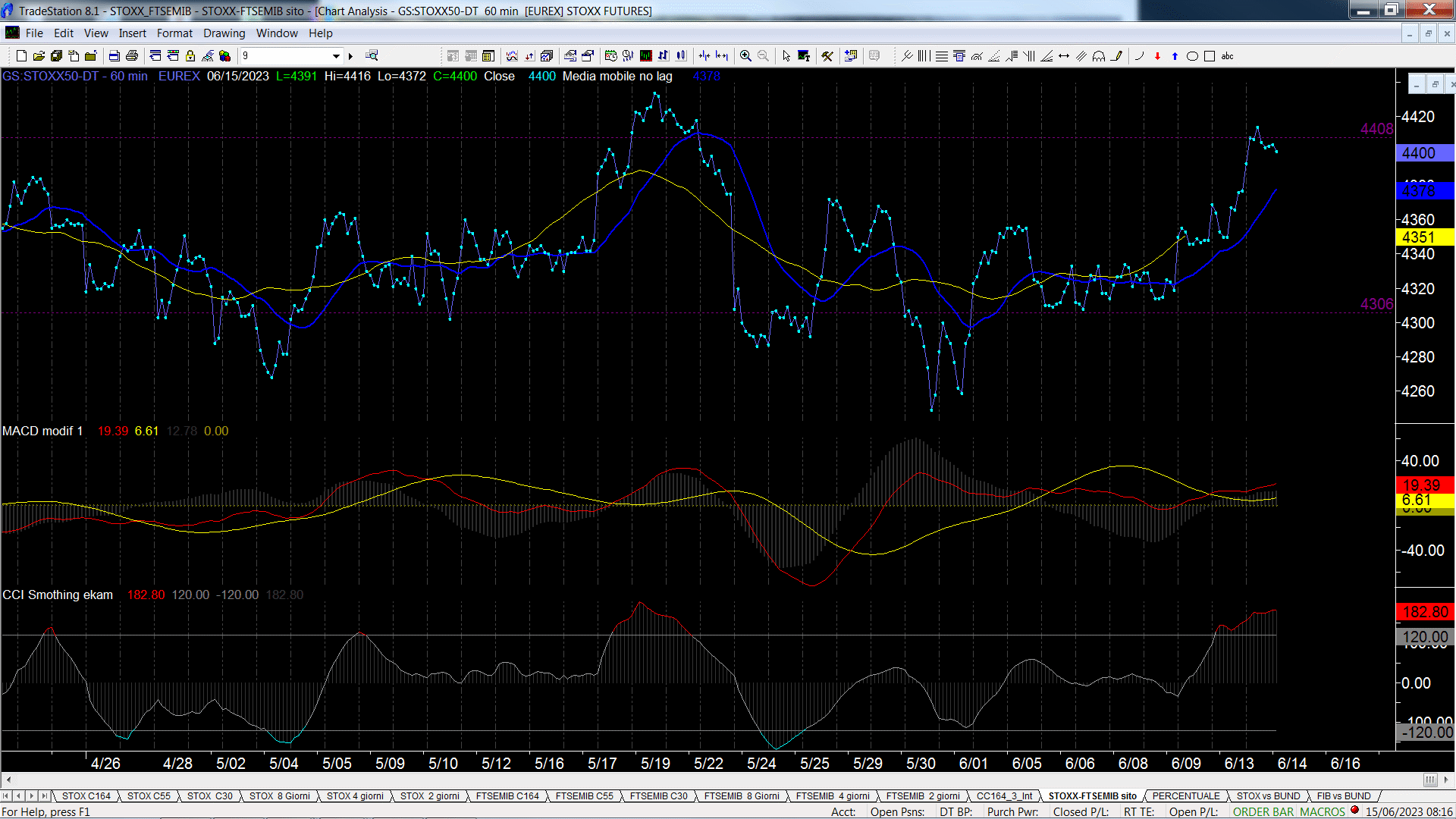Switch to the FIB vs BUND tab
Screen dimensions: 1456x819
tap(1344, 796)
